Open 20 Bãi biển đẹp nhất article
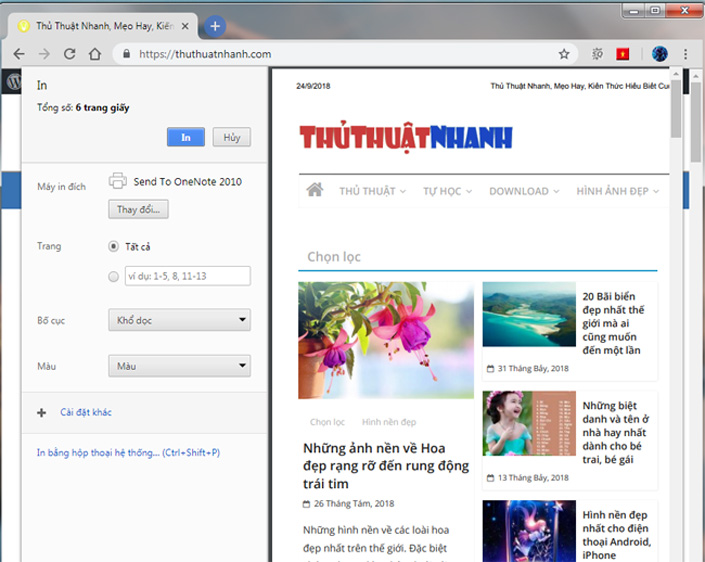 point(613,323)
